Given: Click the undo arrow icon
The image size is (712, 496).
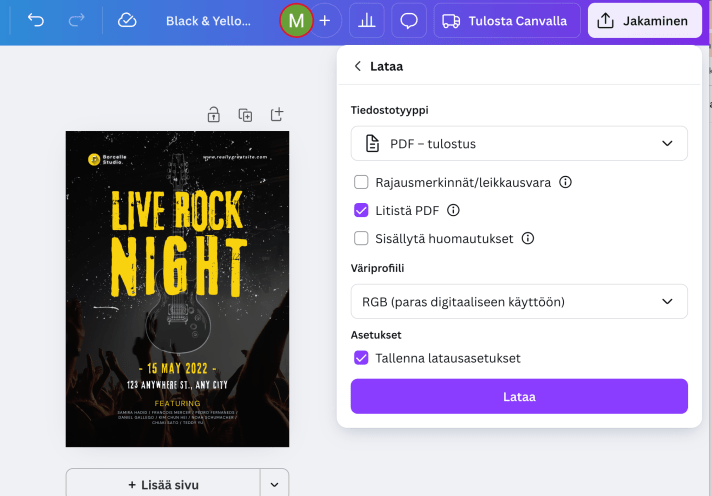Looking at the screenshot, I should (x=36, y=20).
